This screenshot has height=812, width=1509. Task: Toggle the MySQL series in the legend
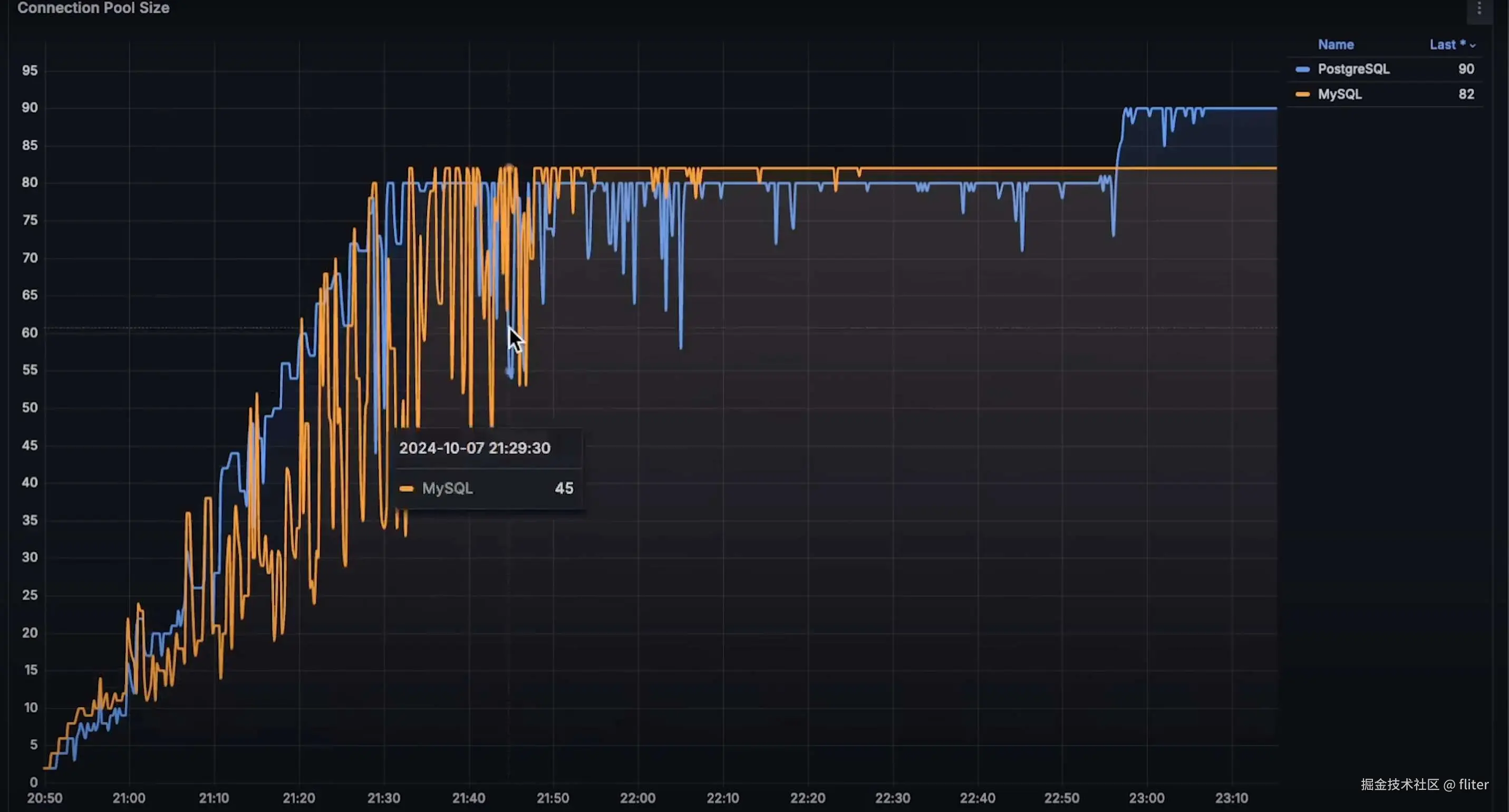pyautogui.click(x=1339, y=94)
